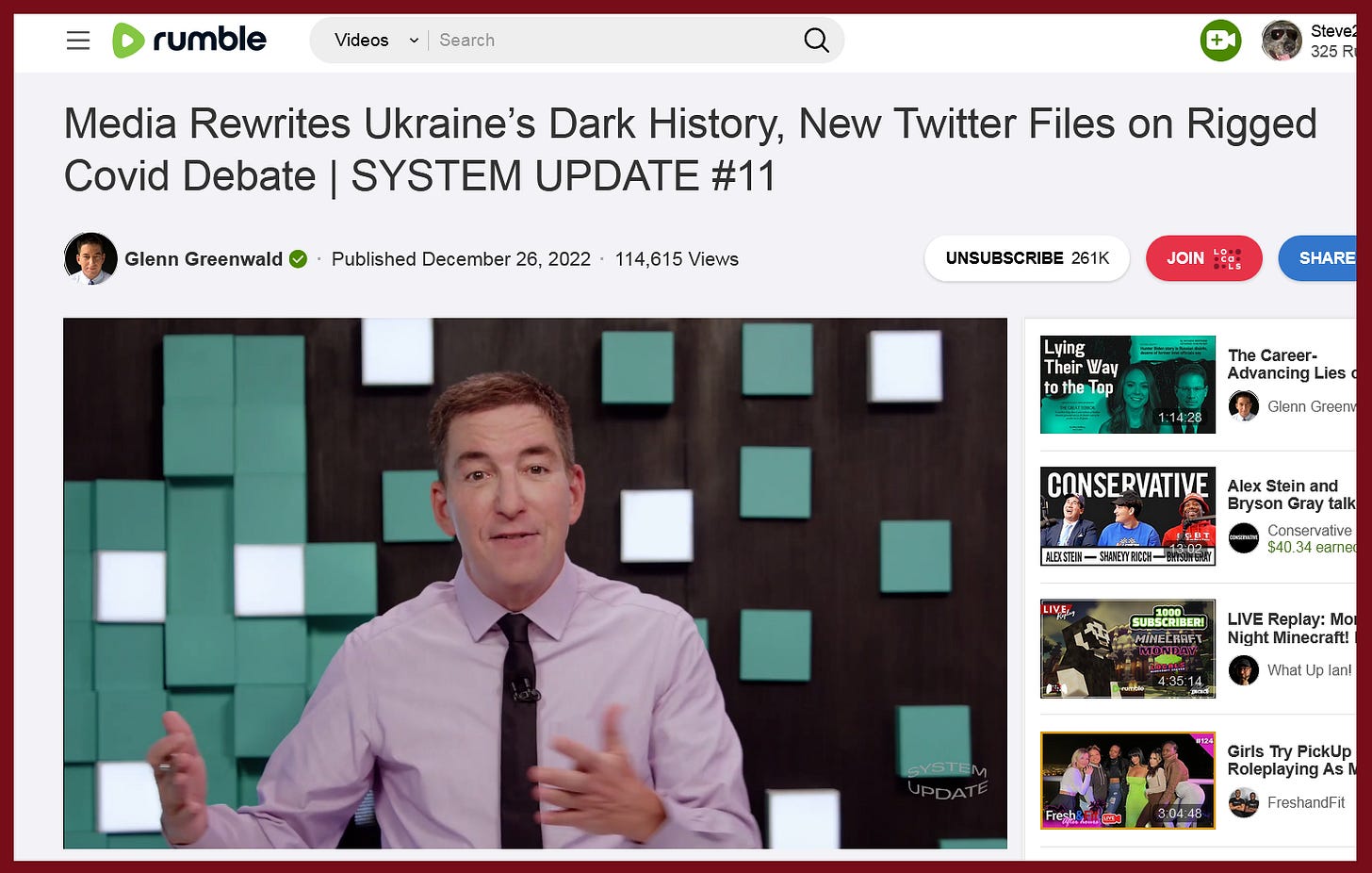Click the What Up Ian channel avatar
The width and height of the screenshot is (1372, 873).
click(x=1244, y=670)
